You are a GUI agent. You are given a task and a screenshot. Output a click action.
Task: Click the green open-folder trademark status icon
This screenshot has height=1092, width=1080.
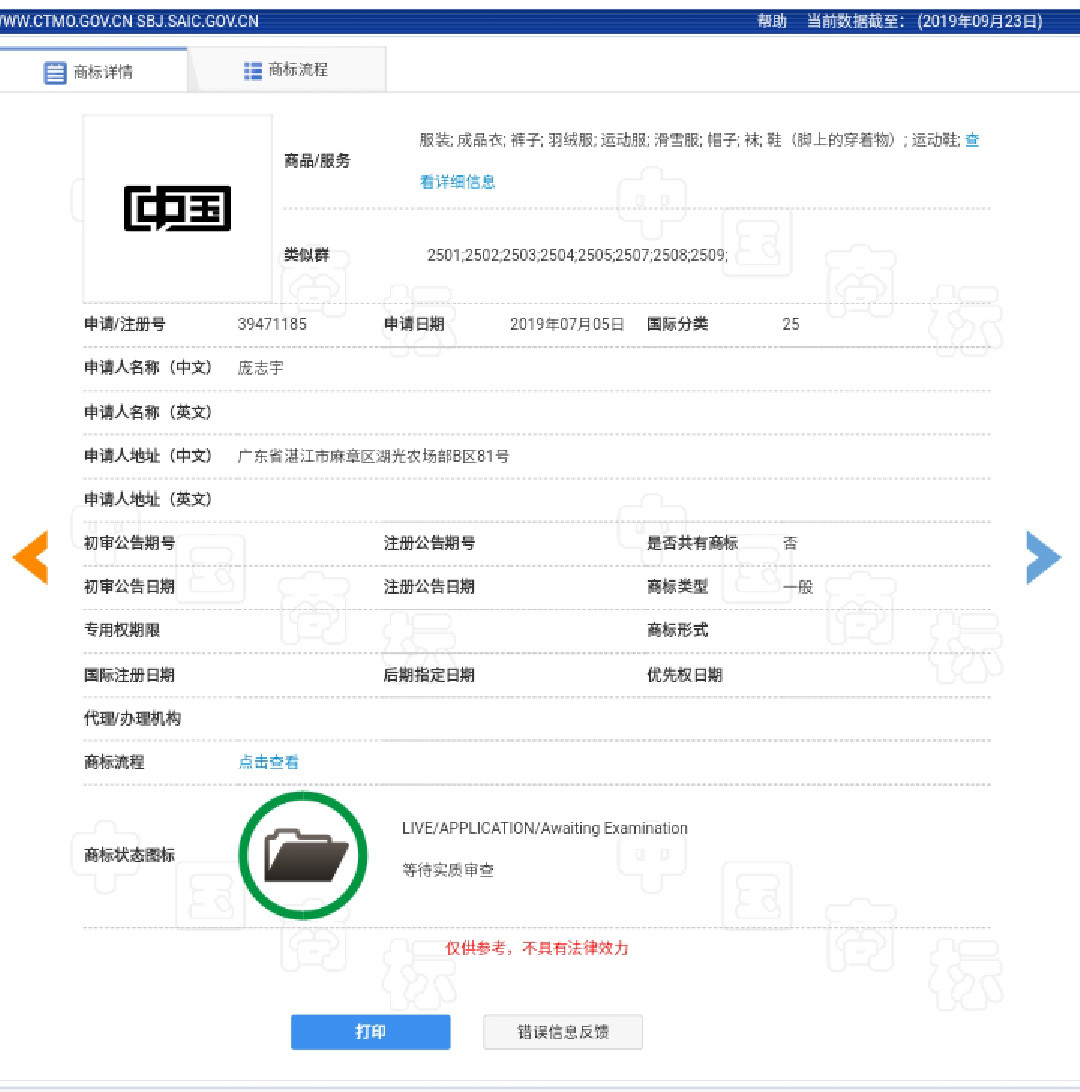[302, 855]
